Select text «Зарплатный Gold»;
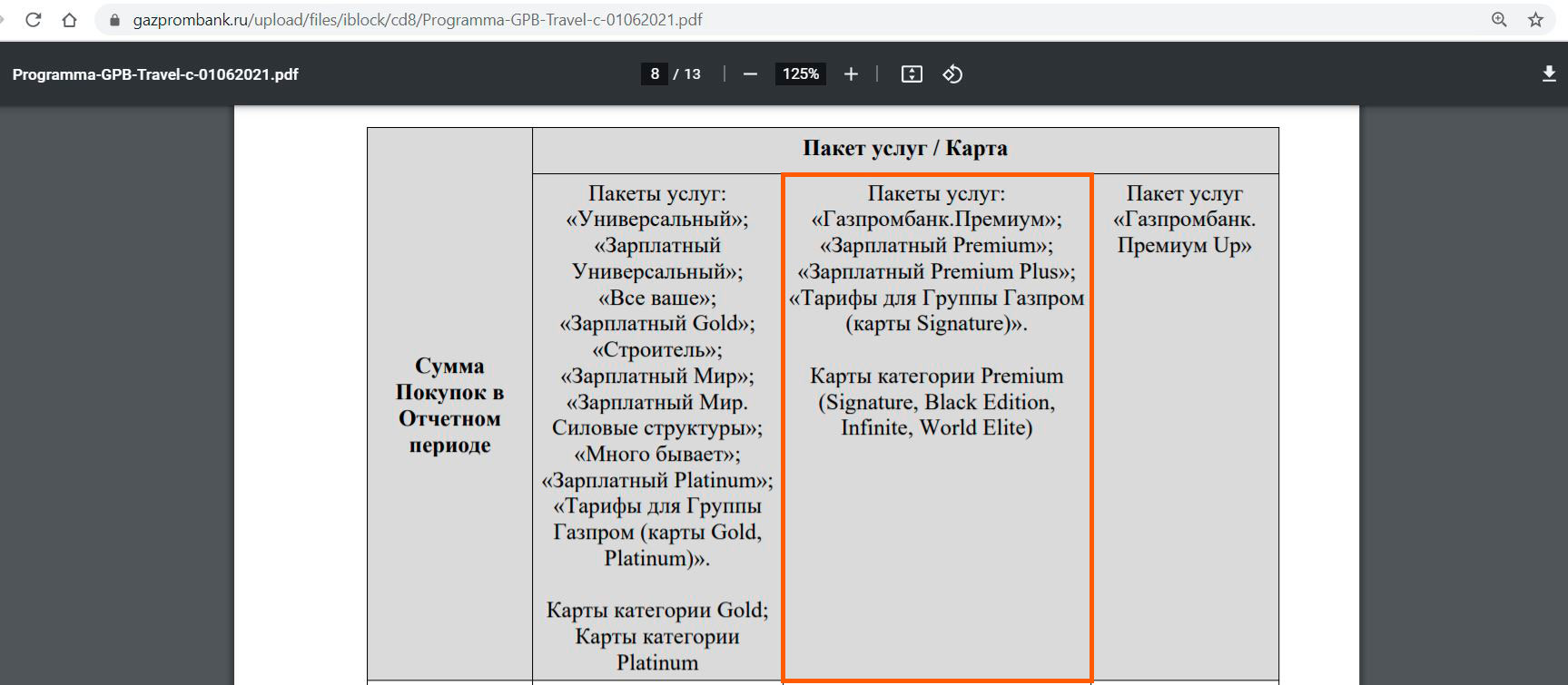The width and height of the screenshot is (1568, 685). pos(656,324)
